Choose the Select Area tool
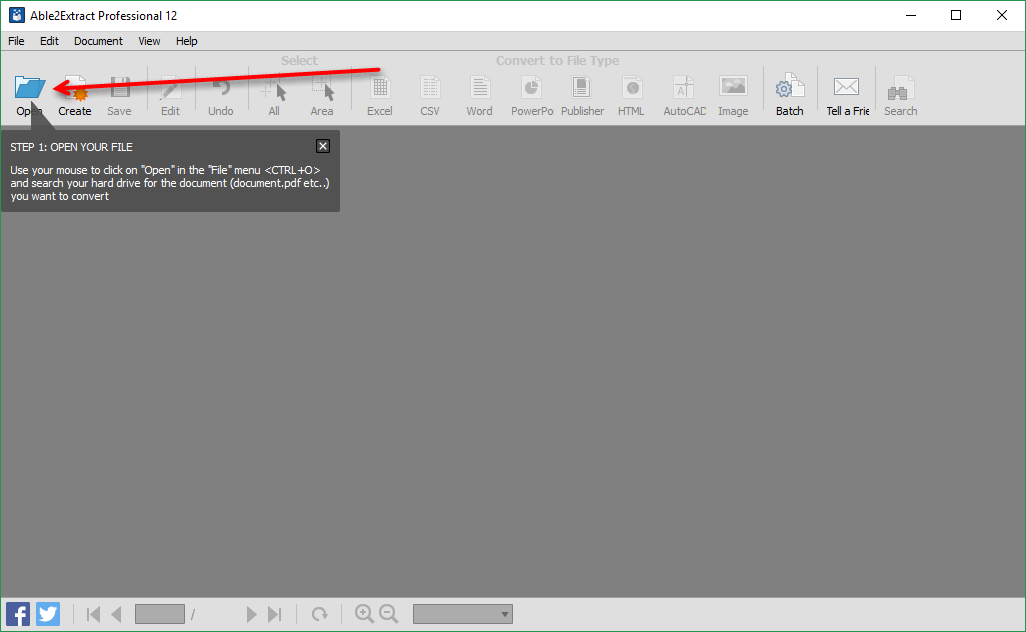The height and width of the screenshot is (632, 1026). tap(322, 88)
